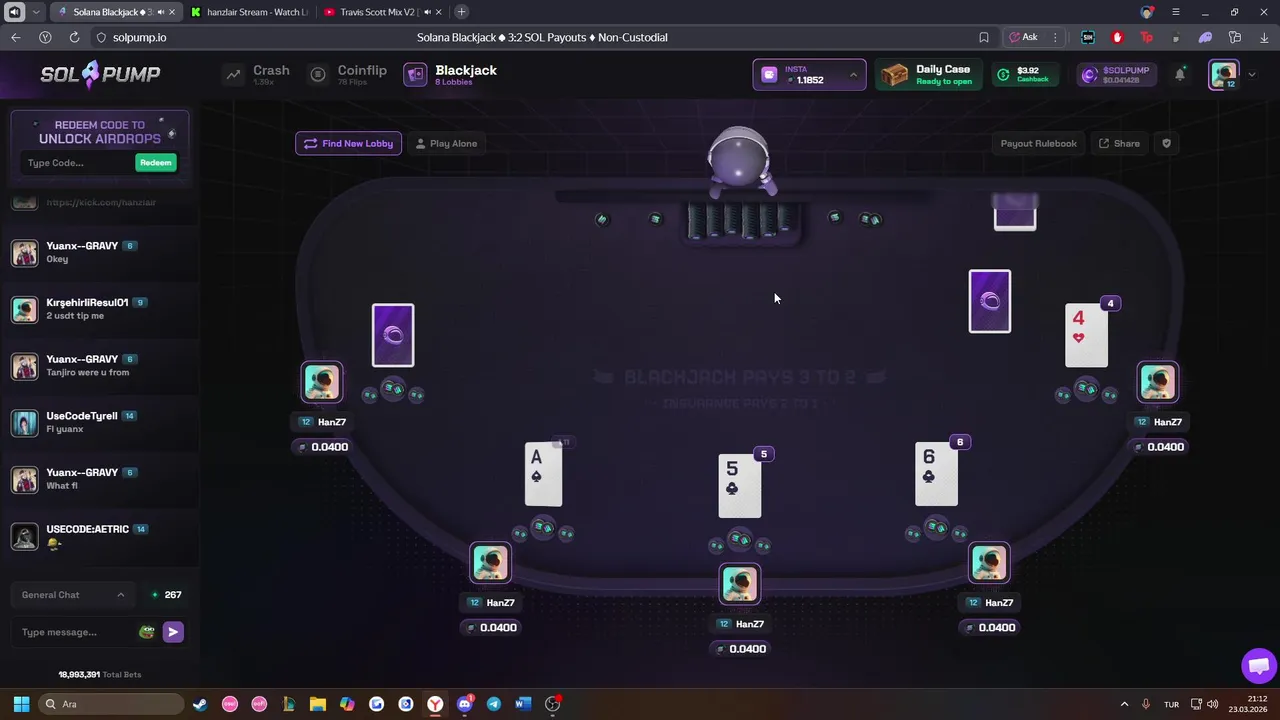
Task: Open the Payout Rulebook
Action: [1038, 143]
